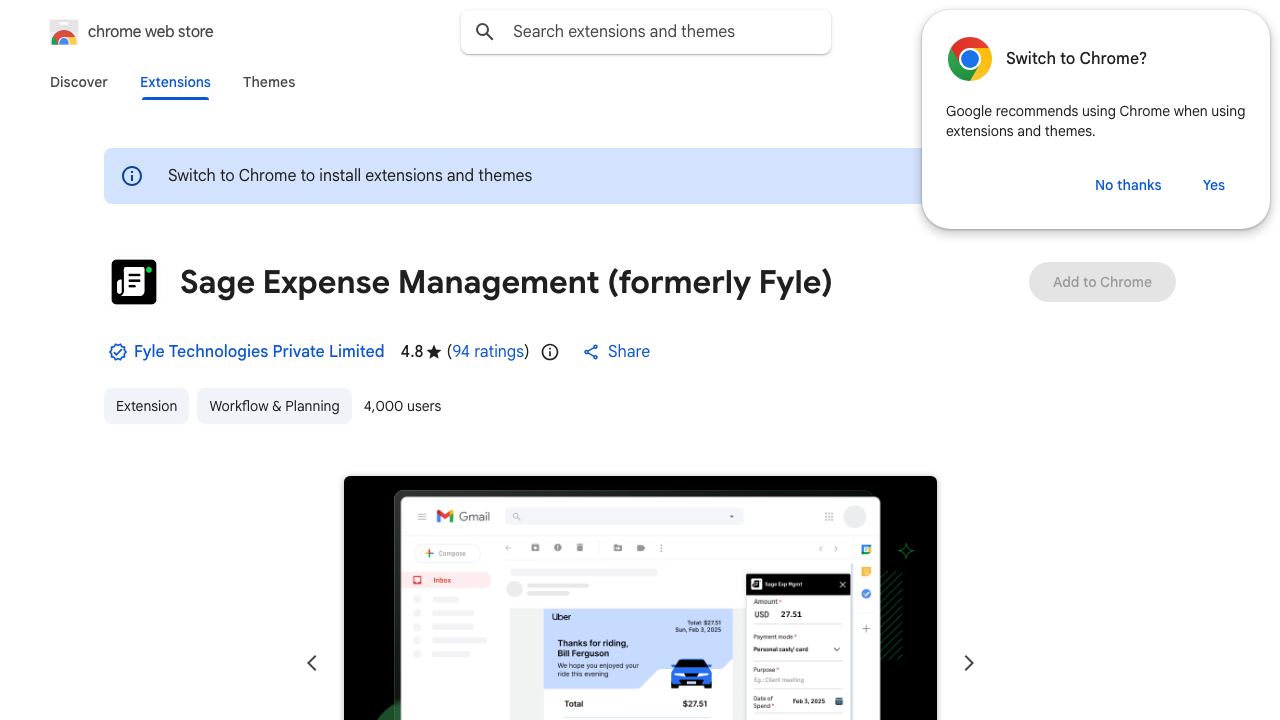Switch to the Themes tab

[x=269, y=82]
